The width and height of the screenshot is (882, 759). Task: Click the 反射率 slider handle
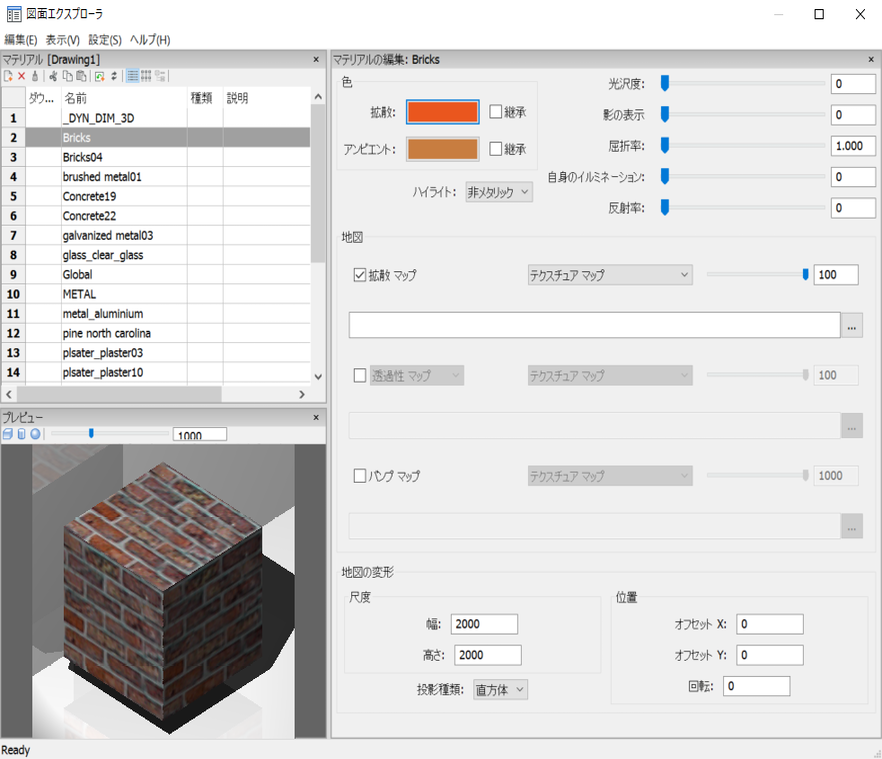pos(665,207)
